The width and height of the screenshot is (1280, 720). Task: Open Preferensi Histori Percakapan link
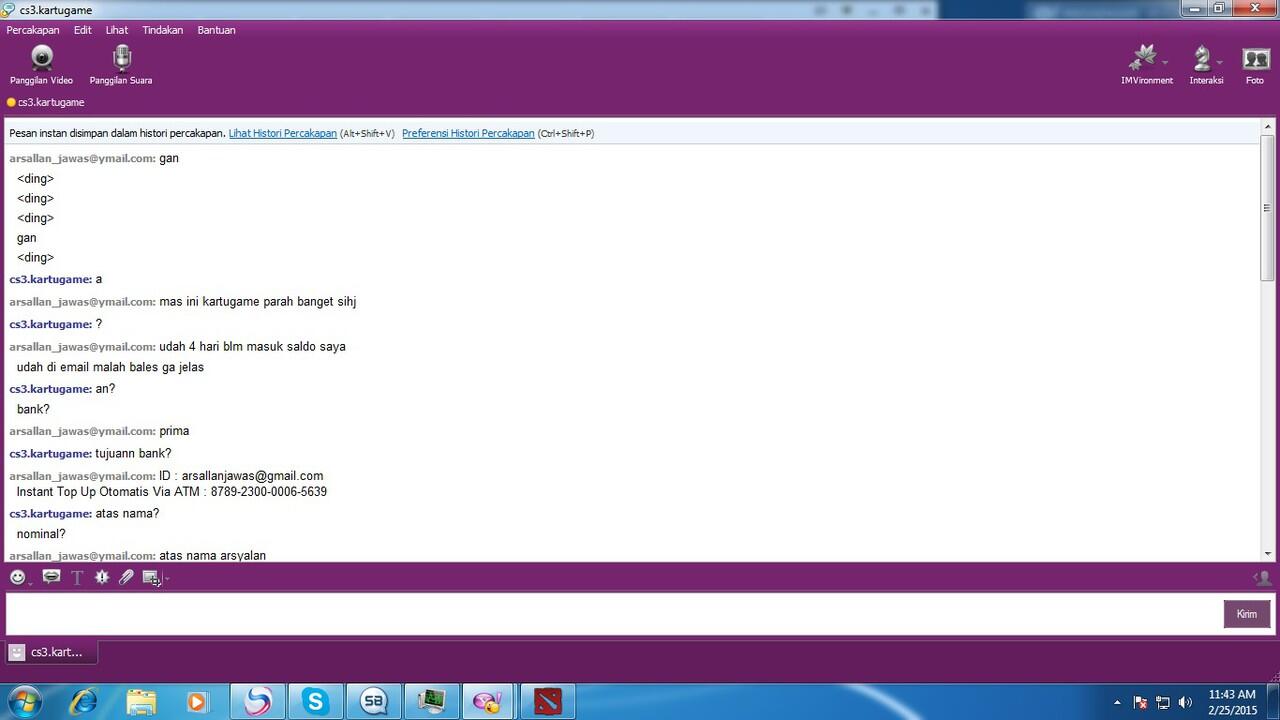[468, 133]
